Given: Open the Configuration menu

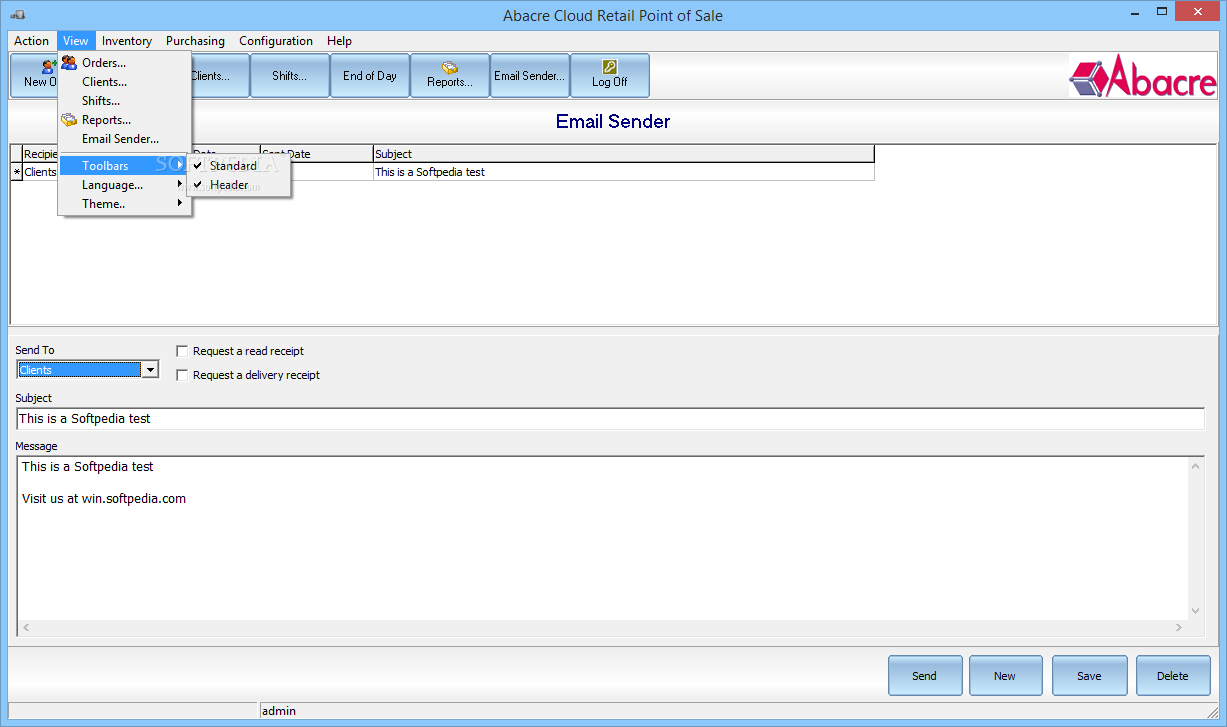Looking at the screenshot, I should click(x=276, y=41).
